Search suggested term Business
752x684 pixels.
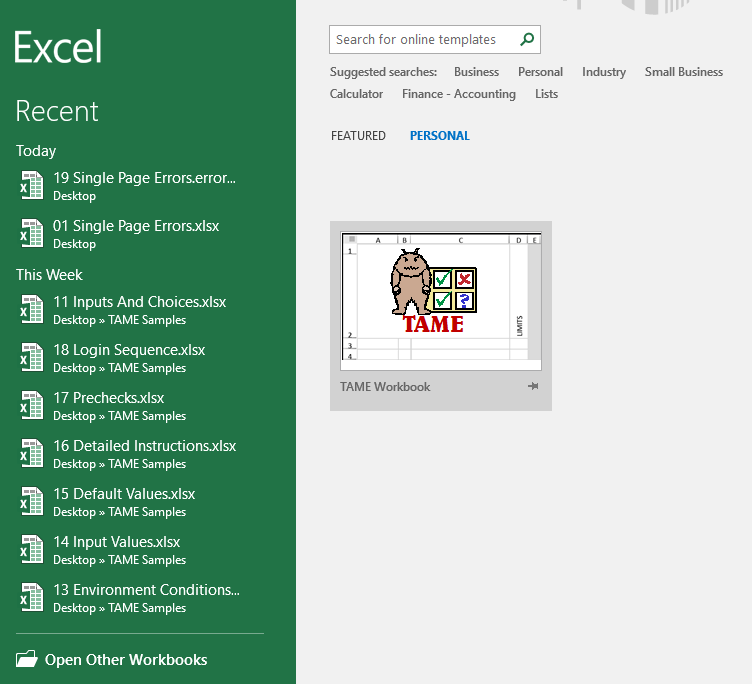(476, 72)
